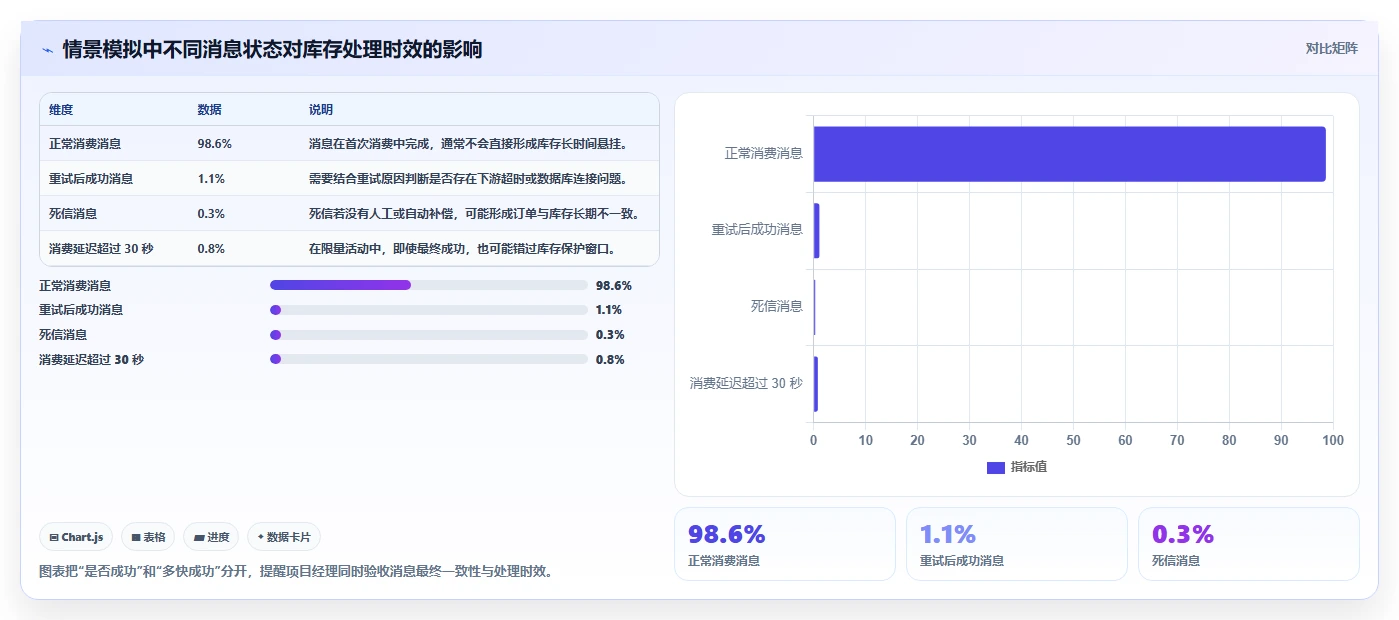Click table cell 0.8%
The height and width of the screenshot is (620, 1399).
[x=211, y=249]
